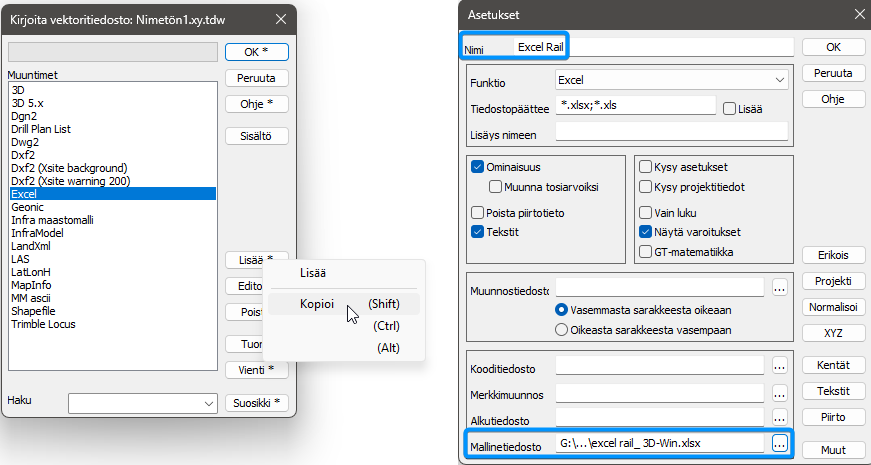The height and width of the screenshot is (465, 871).
Task: Click browse button next to Mallinetiedosto field
Action: point(780,442)
